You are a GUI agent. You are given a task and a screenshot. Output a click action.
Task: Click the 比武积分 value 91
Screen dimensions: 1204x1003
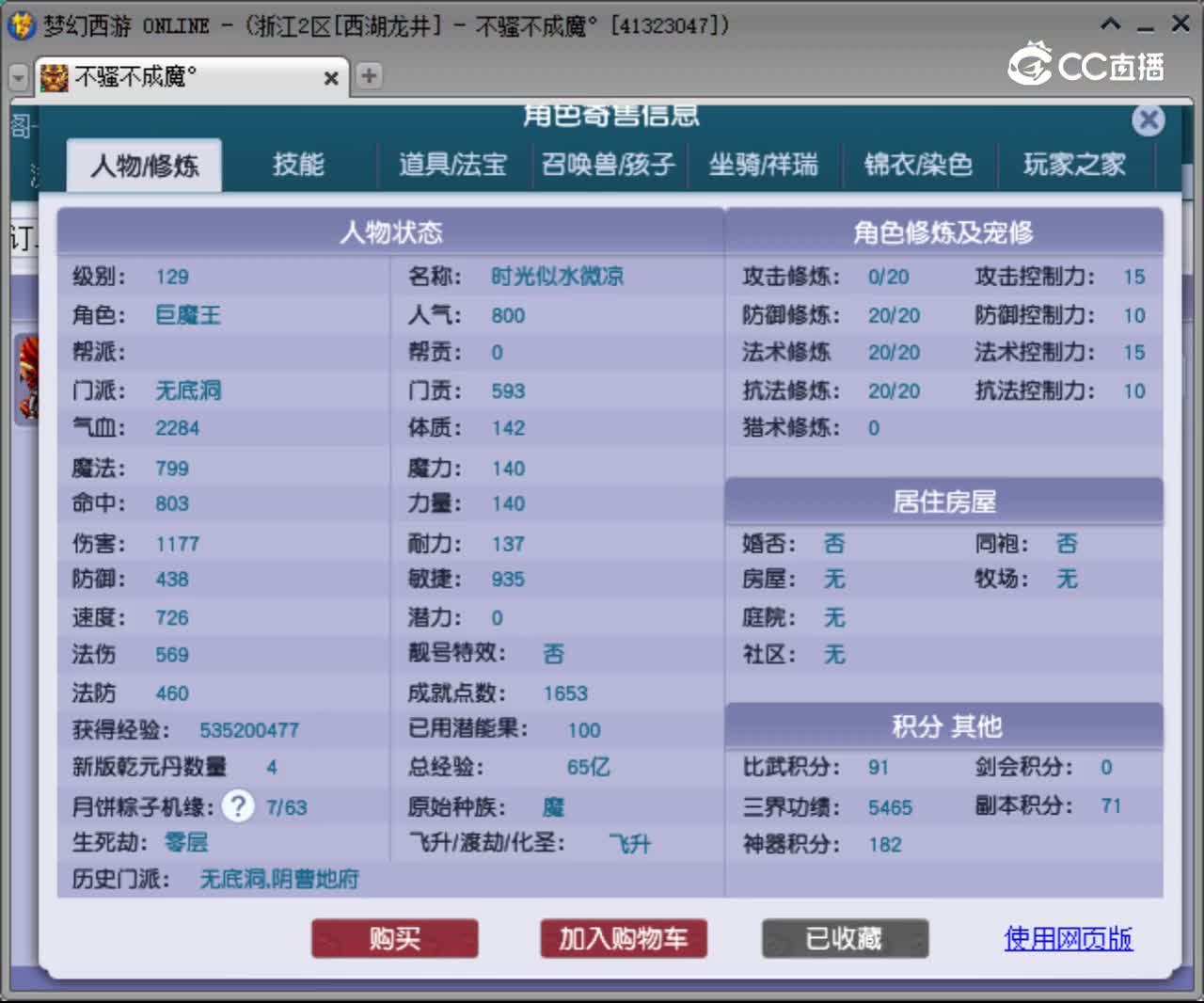pos(879,768)
